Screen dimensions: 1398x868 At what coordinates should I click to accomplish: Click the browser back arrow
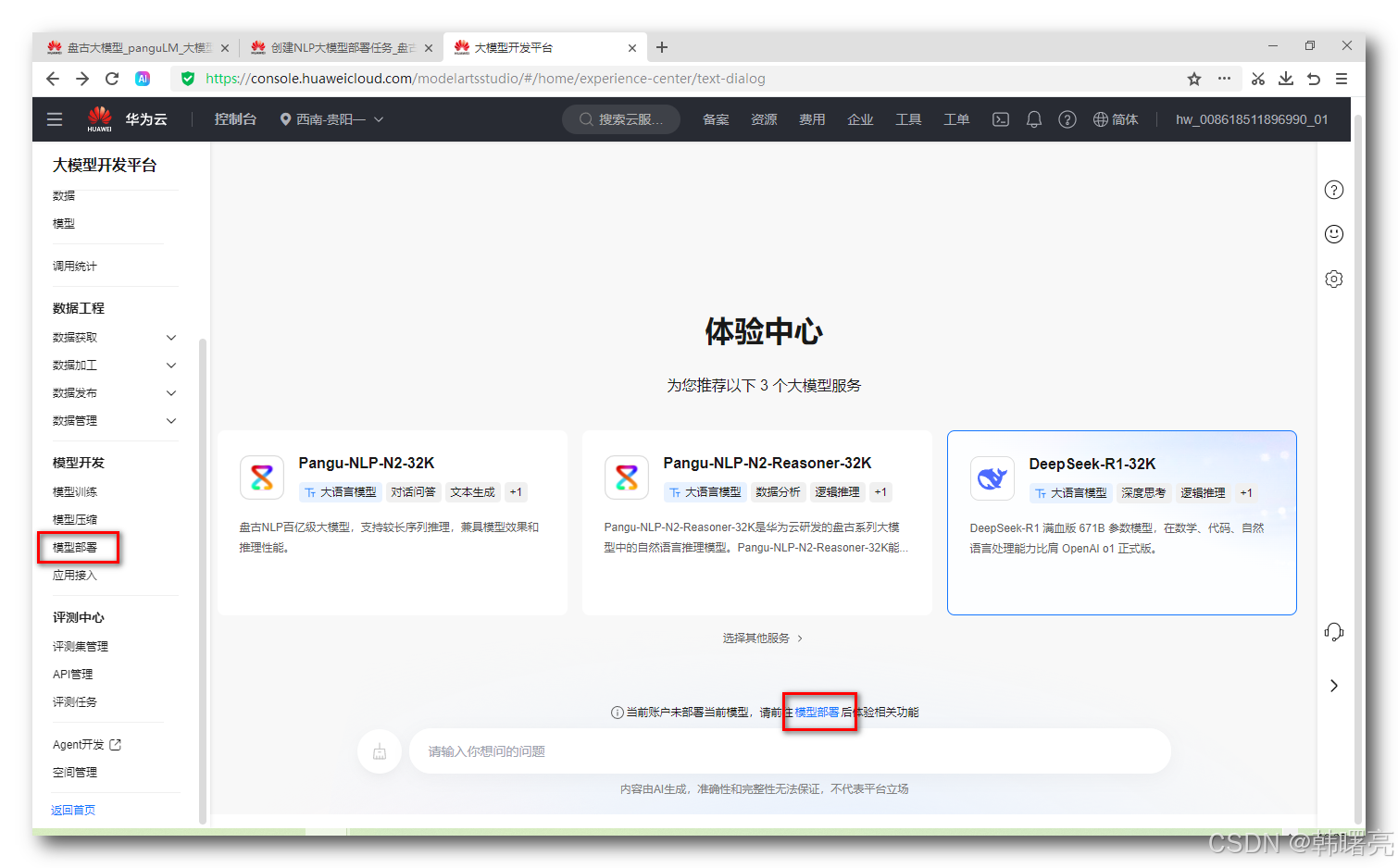coord(53,79)
